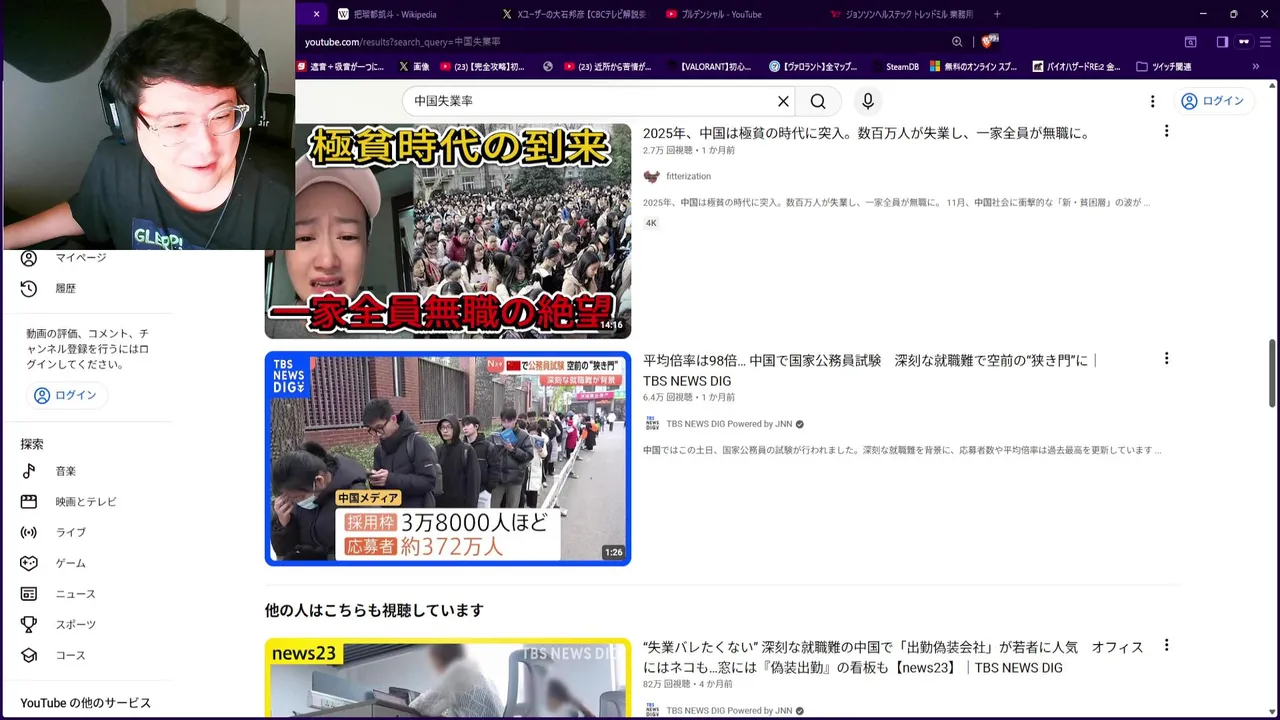
Task: Switch to the Xユーザーの大石邦彦 tab
Action: coord(574,14)
